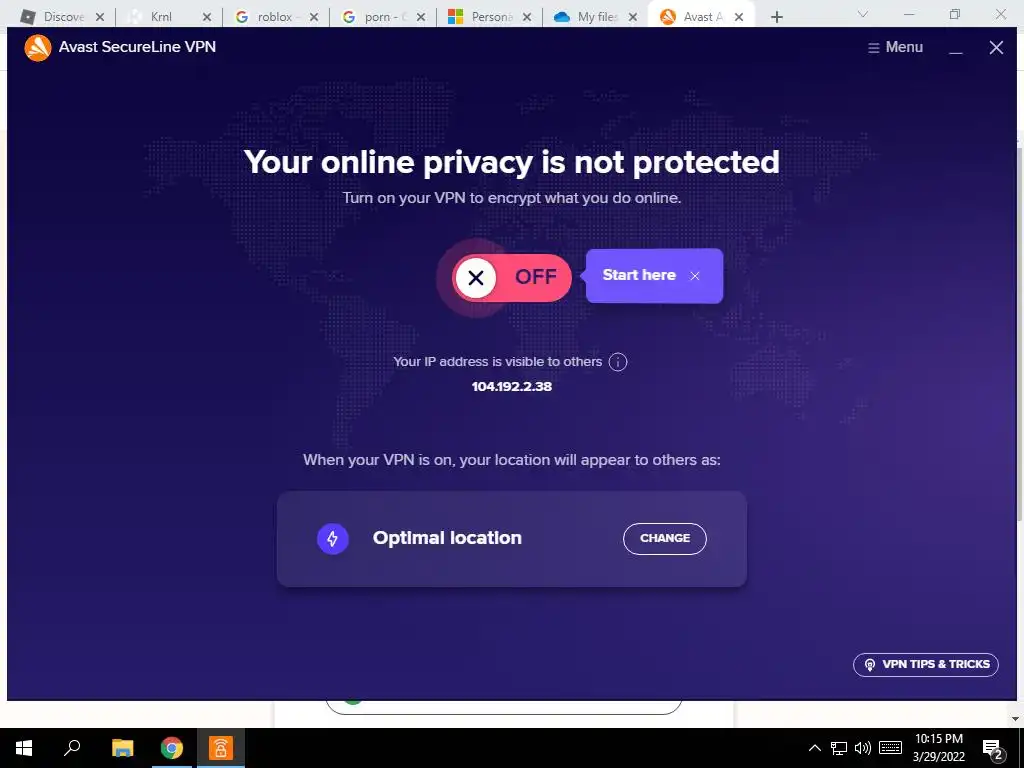Click the CHANGE location button
Viewport: 1024px width, 768px height.
tap(665, 538)
